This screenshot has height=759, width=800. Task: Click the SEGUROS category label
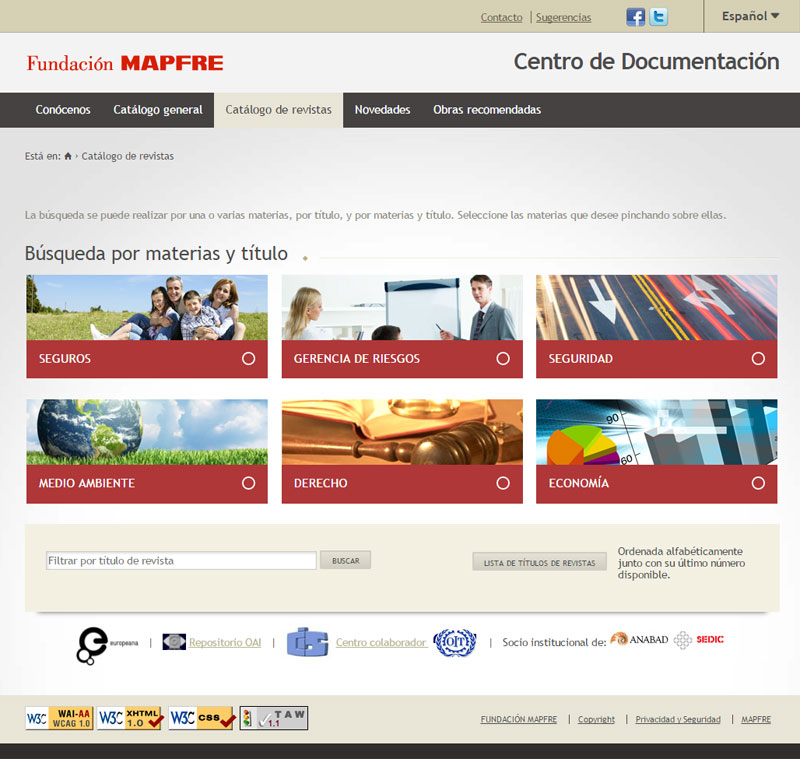[x=65, y=359]
